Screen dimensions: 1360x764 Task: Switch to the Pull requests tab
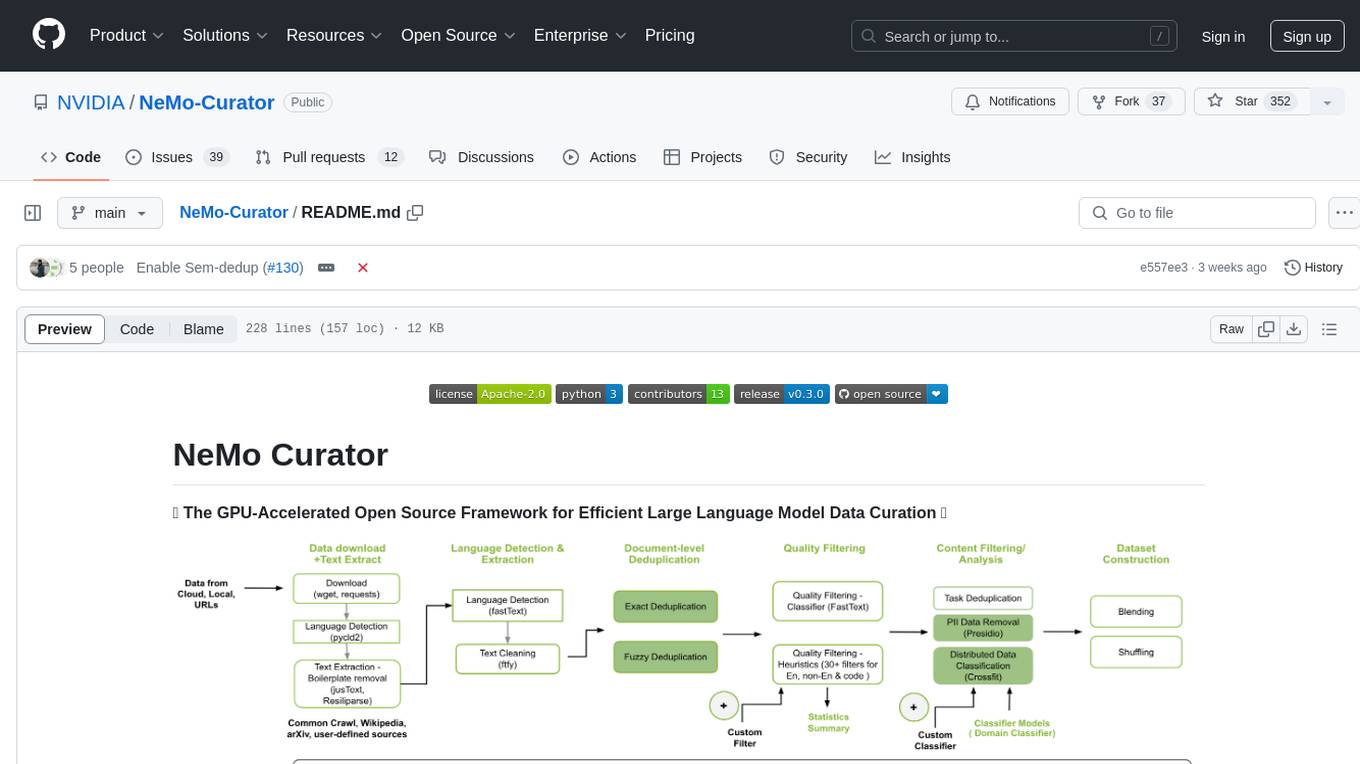click(x=328, y=157)
